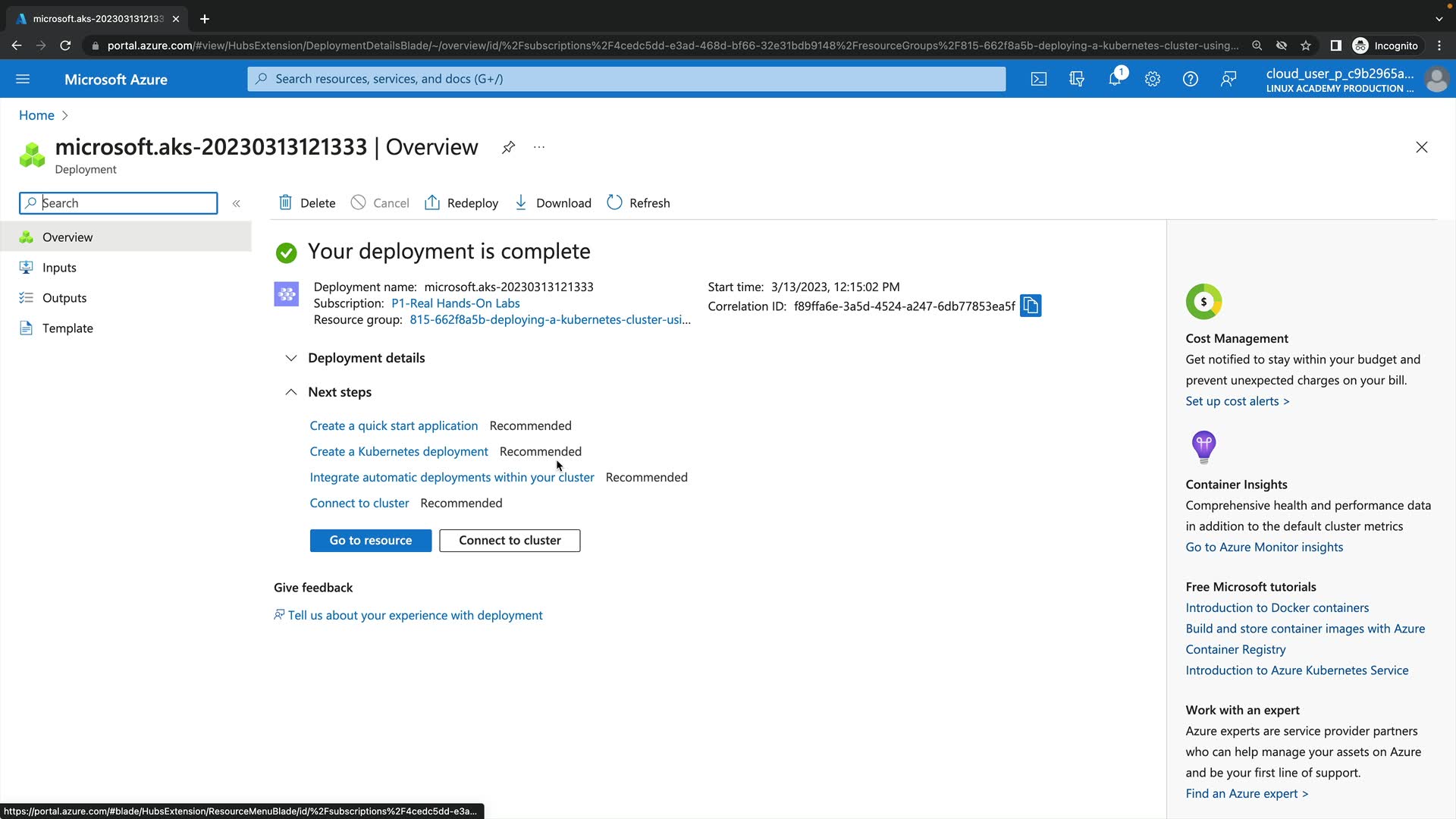This screenshot has height=819, width=1456.
Task: Select Inputs in the side menu
Action: (x=59, y=268)
